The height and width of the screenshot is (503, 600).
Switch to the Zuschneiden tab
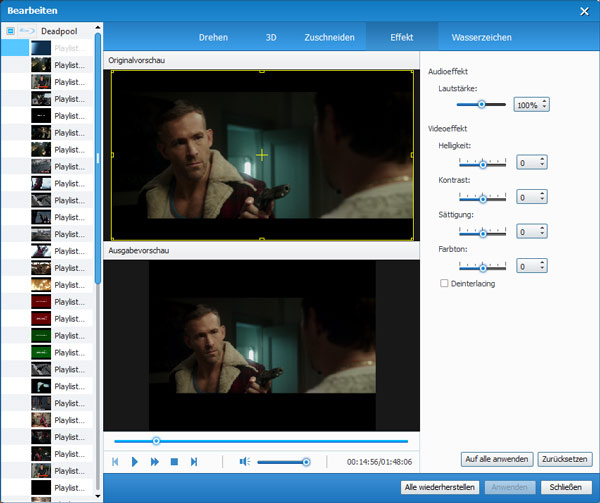point(328,37)
